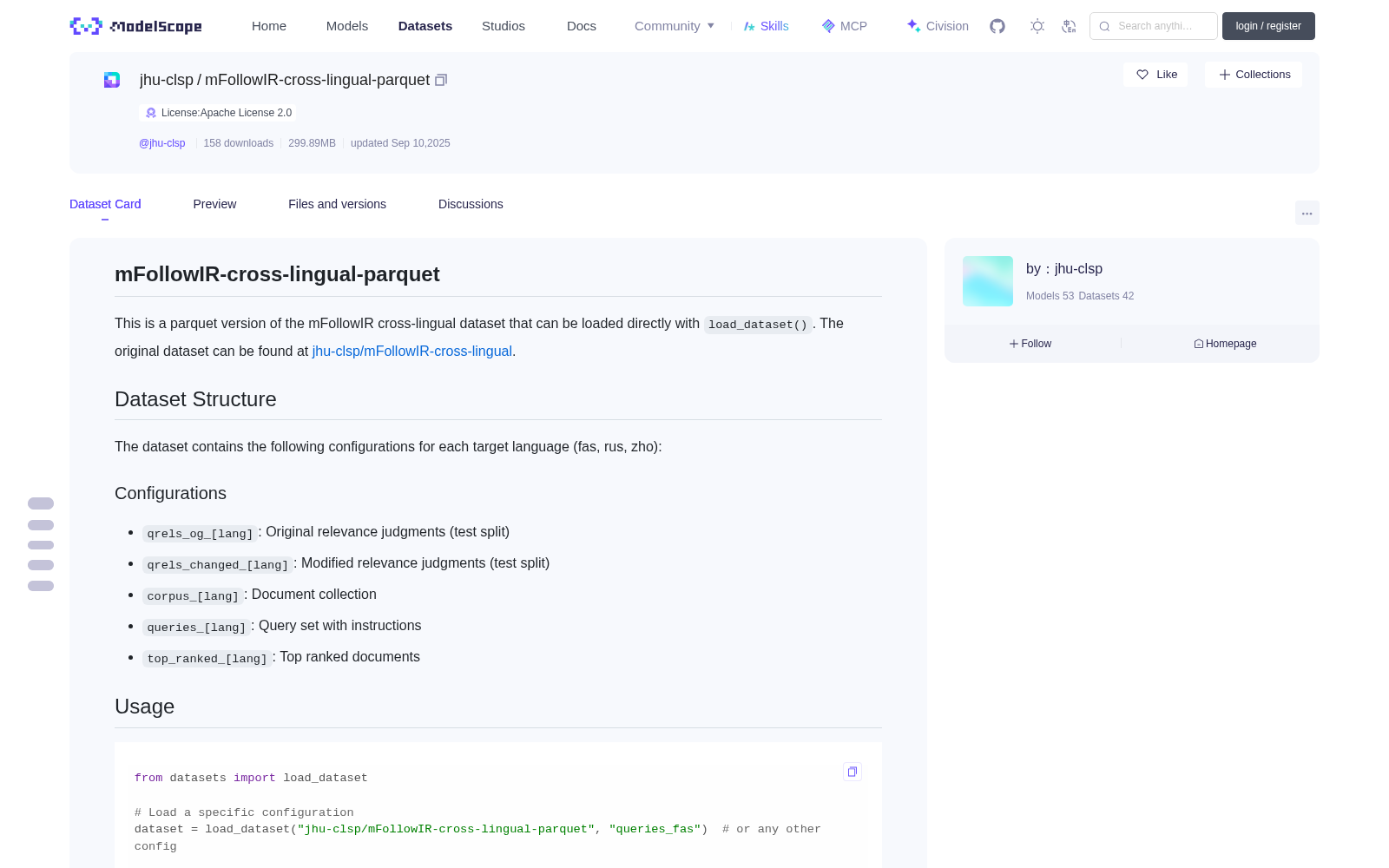Open the Skills page
1389x868 pixels.
point(767,26)
